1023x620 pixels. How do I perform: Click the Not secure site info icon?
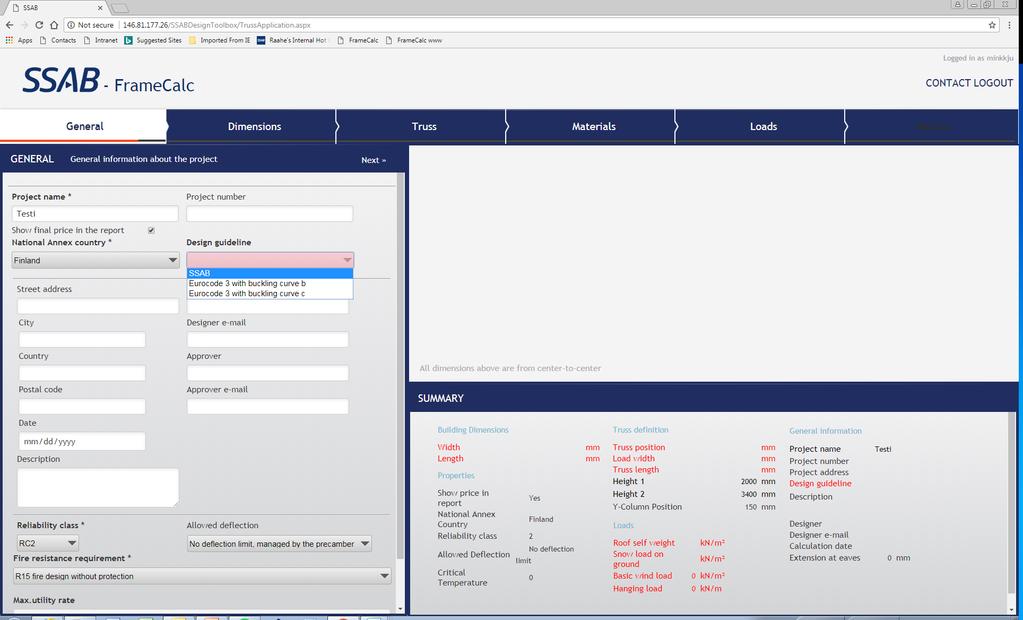(70, 25)
